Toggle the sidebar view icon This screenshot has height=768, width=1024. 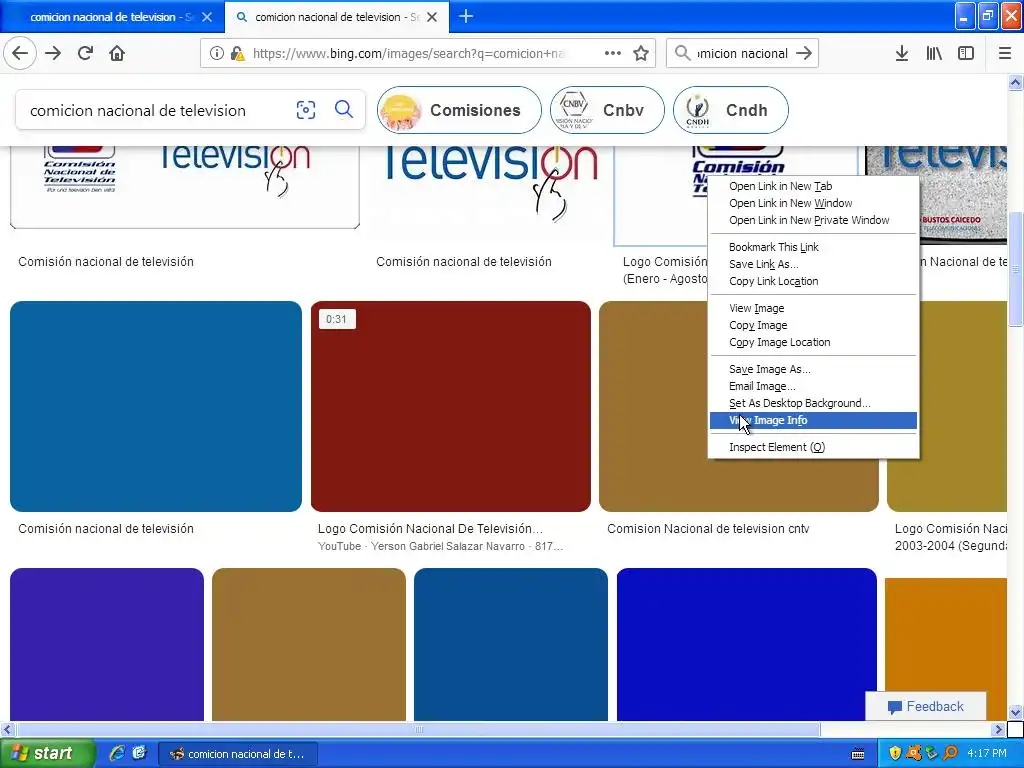(x=966, y=54)
